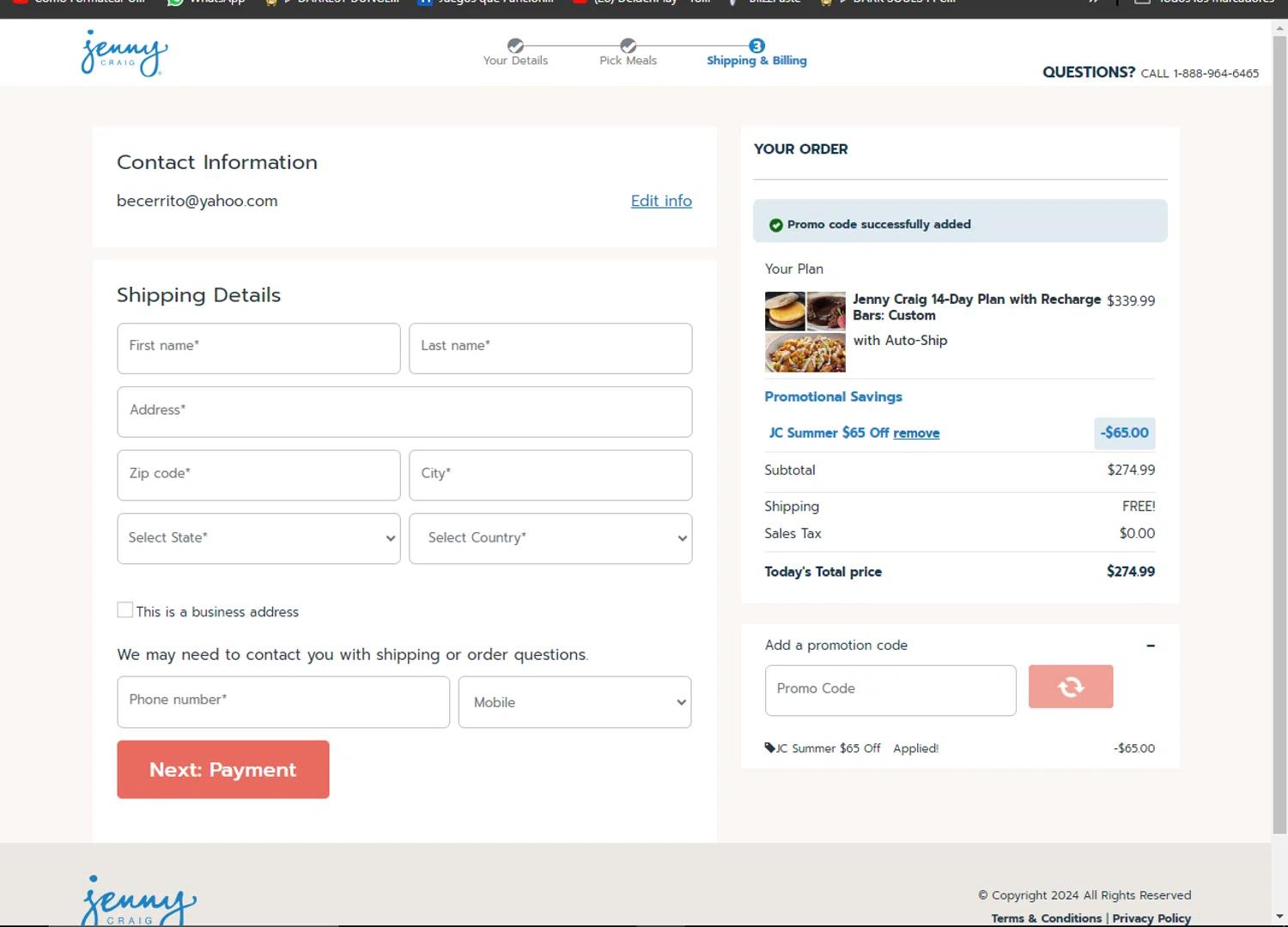This screenshot has height=927, width=1288.
Task: Collapse the 'Add a promotion code' section
Action: pyautogui.click(x=1150, y=645)
